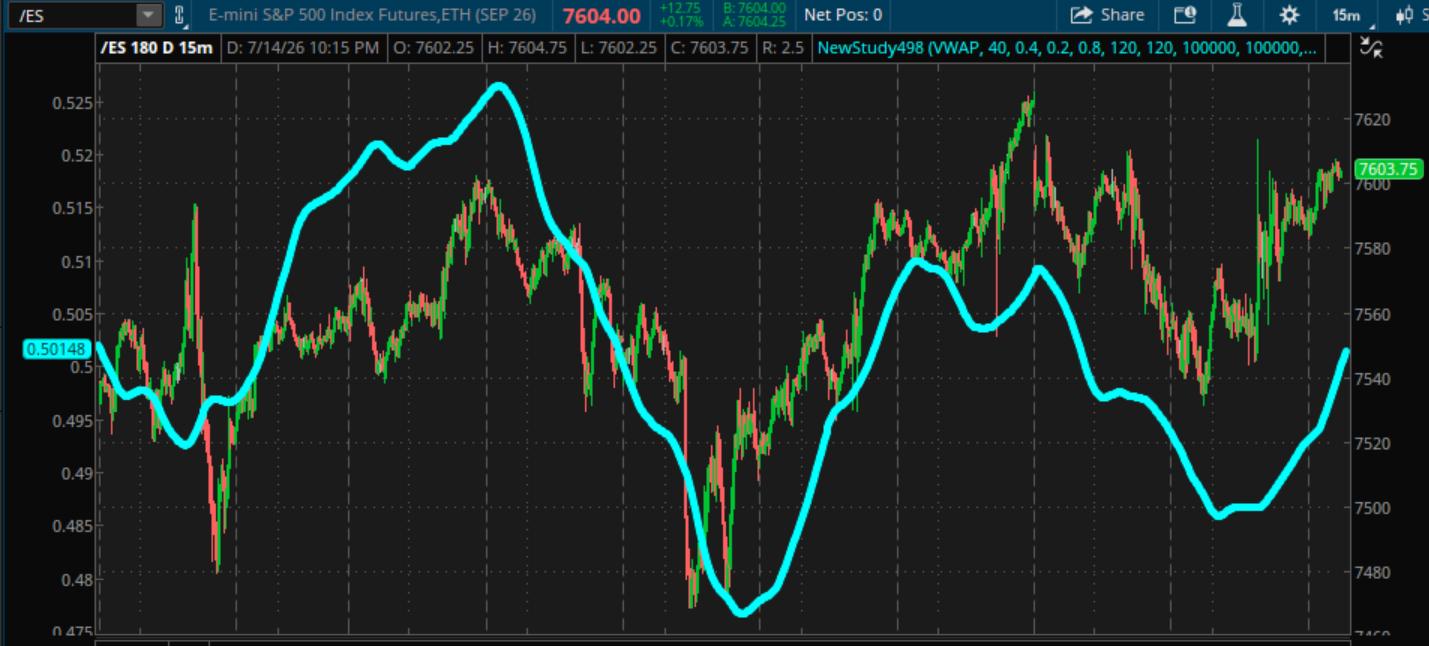Click the 7620 price axis label
This screenshot has height=646, width=1429.
[1372, 120]
